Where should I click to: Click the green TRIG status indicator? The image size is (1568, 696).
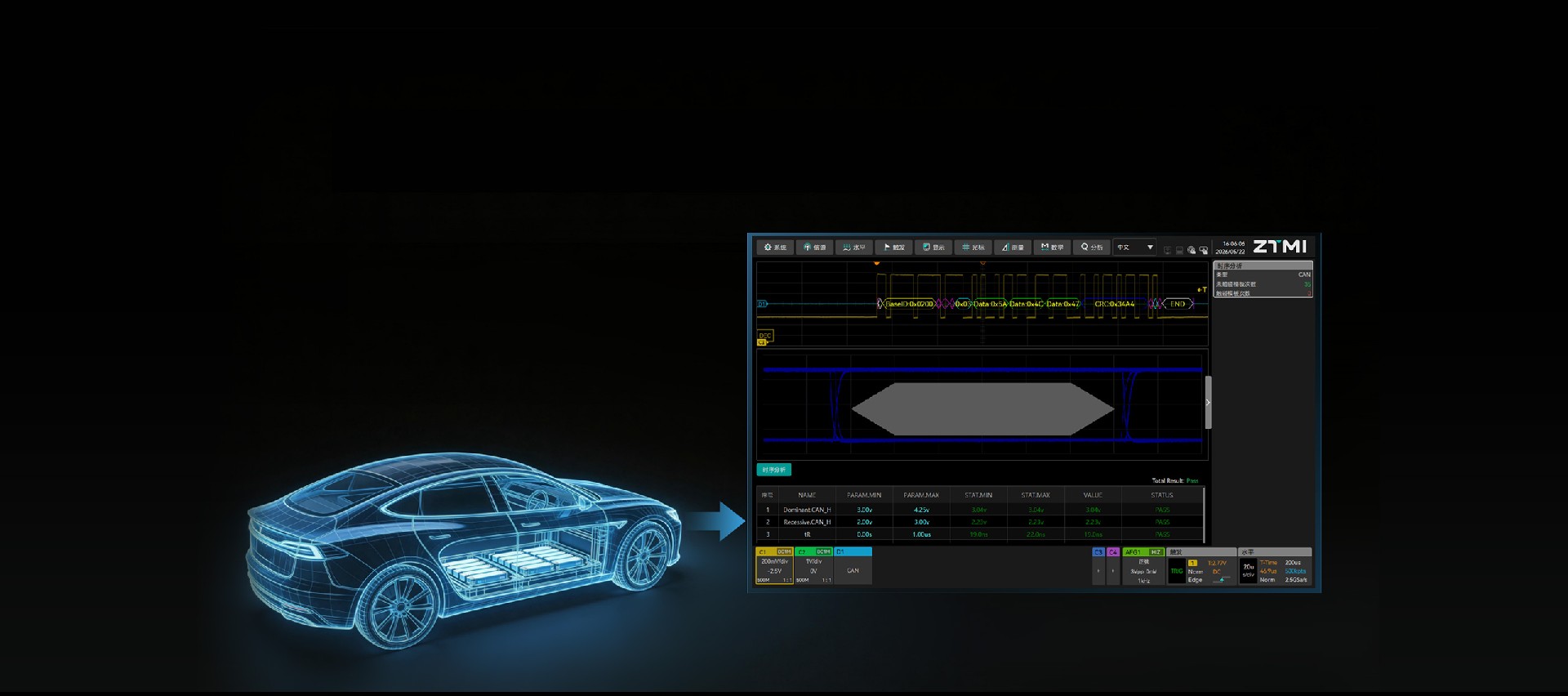click(1176, 571)
